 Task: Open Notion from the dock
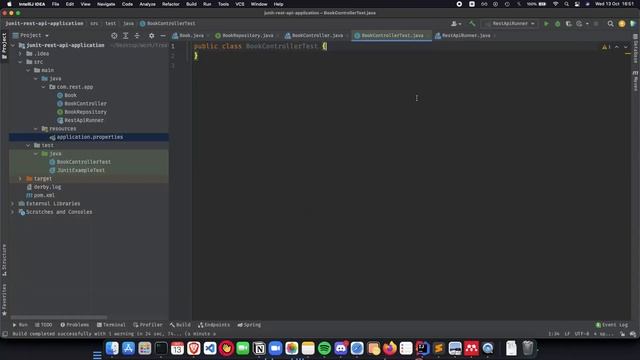(259, 348)
